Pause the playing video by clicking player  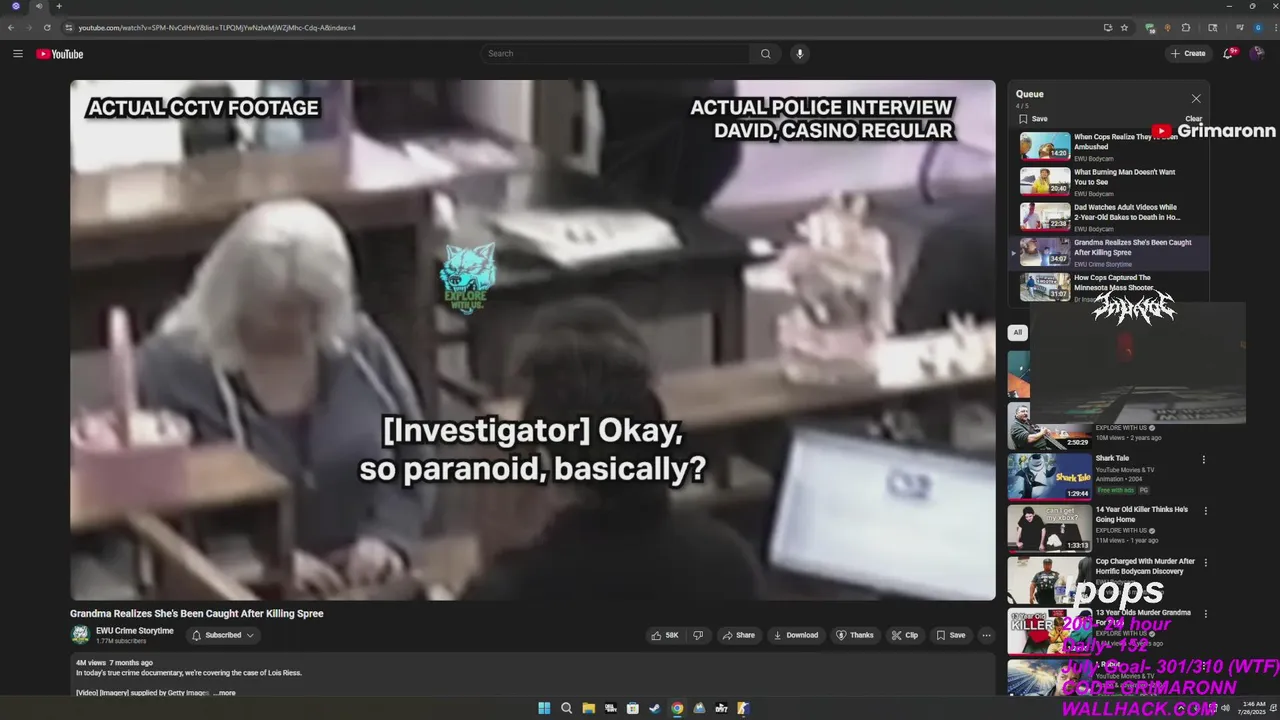[x=532, y=340]
